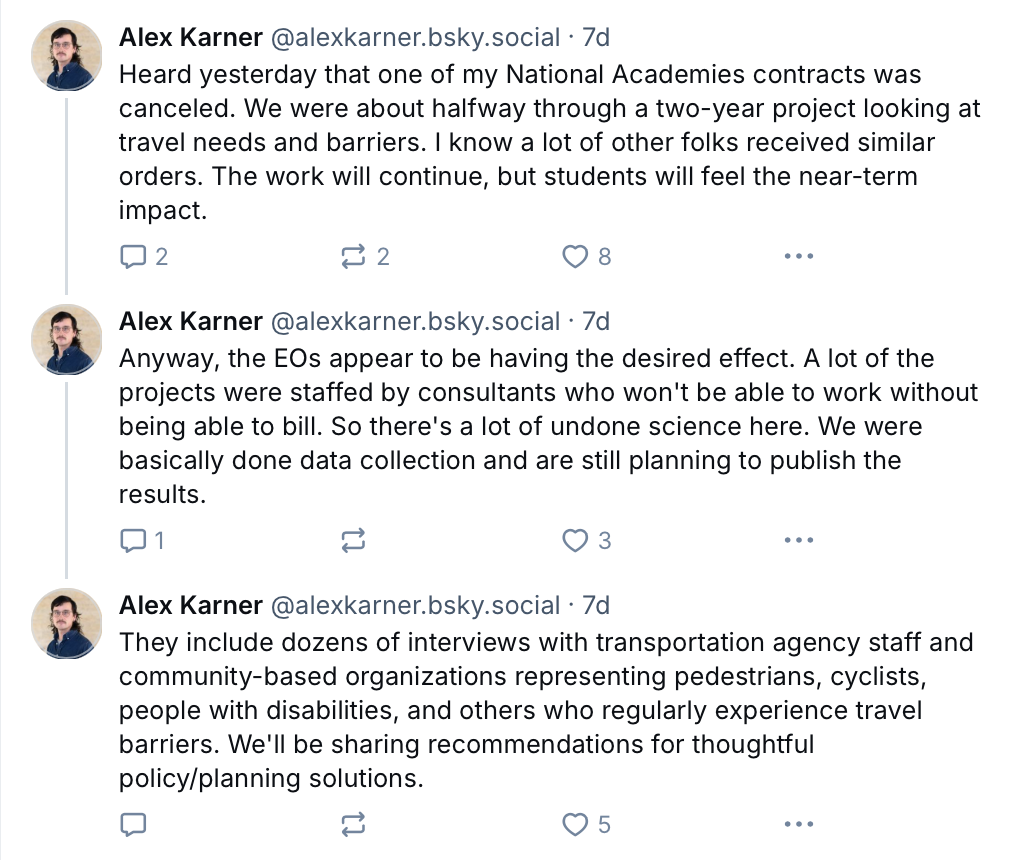Reply to the interviews post
This screenshot has width=1016, height=860.
pyautogui.click(x=134, y=825)
